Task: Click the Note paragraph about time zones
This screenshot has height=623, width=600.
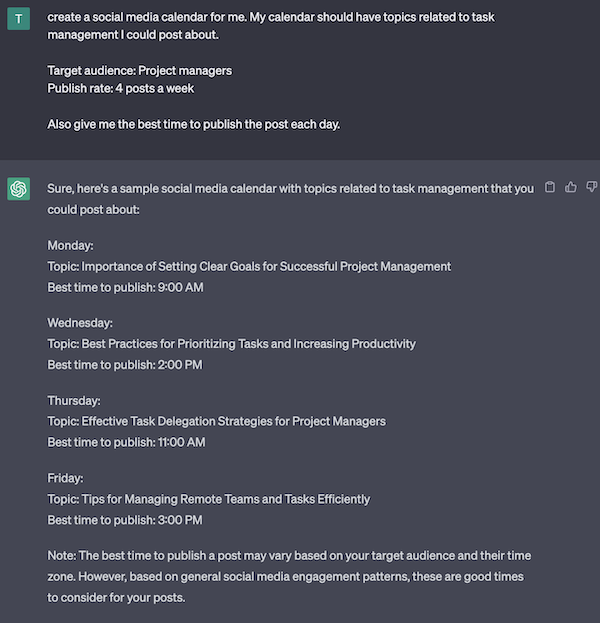Action: (x=289, y=577)
